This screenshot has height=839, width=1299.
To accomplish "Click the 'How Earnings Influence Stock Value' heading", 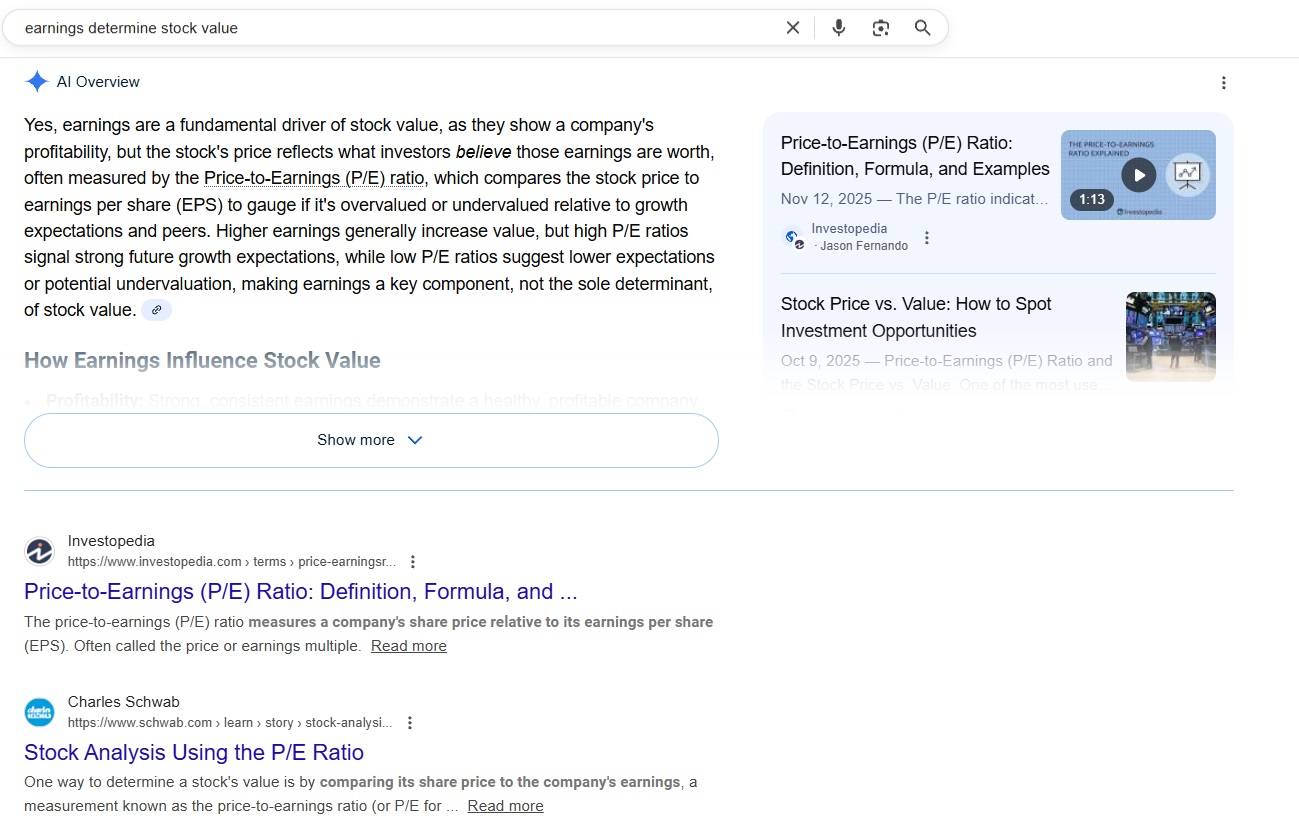I will pos(202,360).
